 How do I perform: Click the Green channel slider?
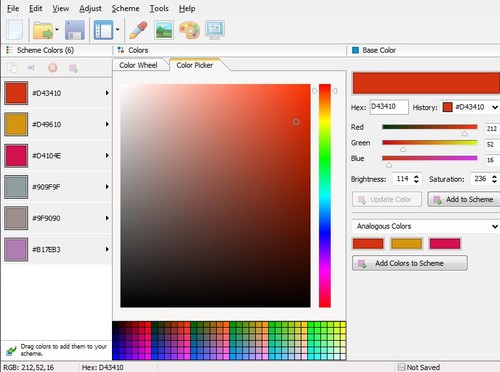point(430,143)
